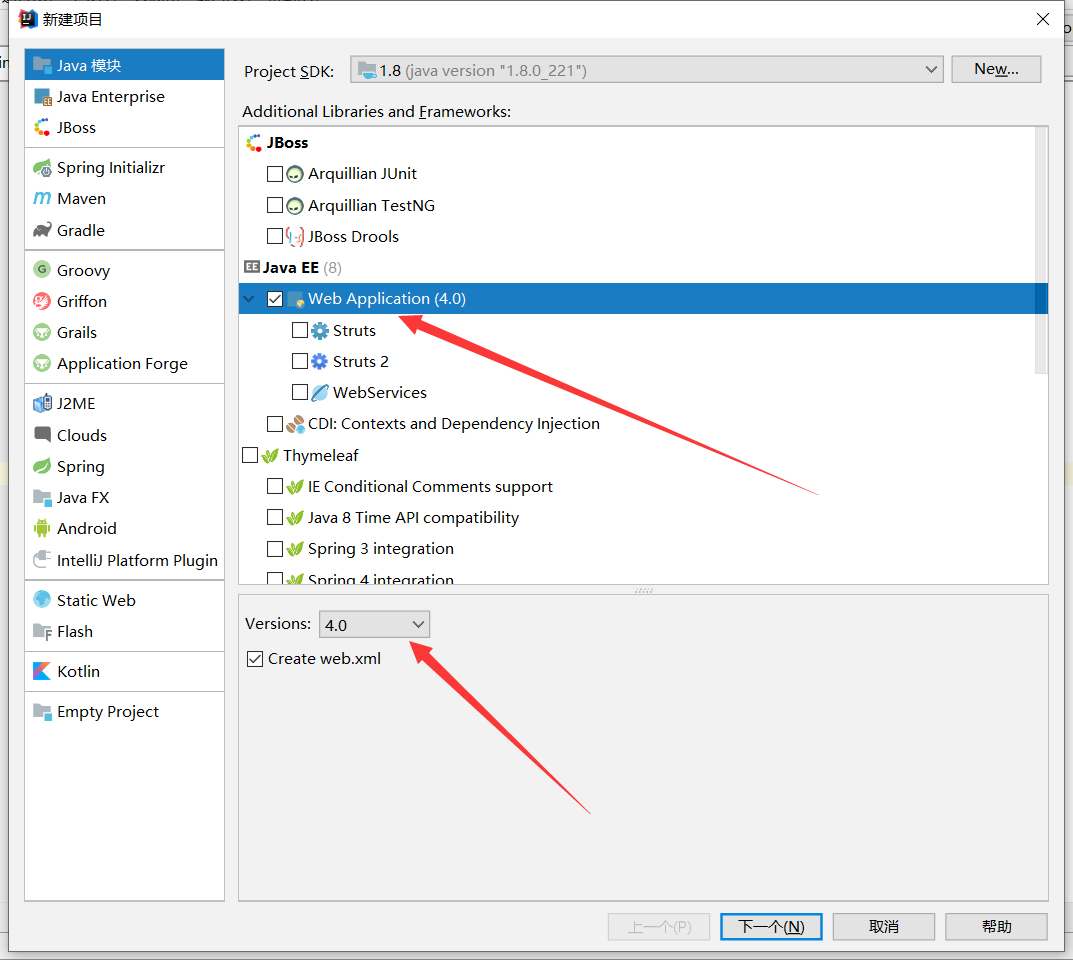Tick the Struts checkbox
The image size is (1073, 960).
(300, 330)
